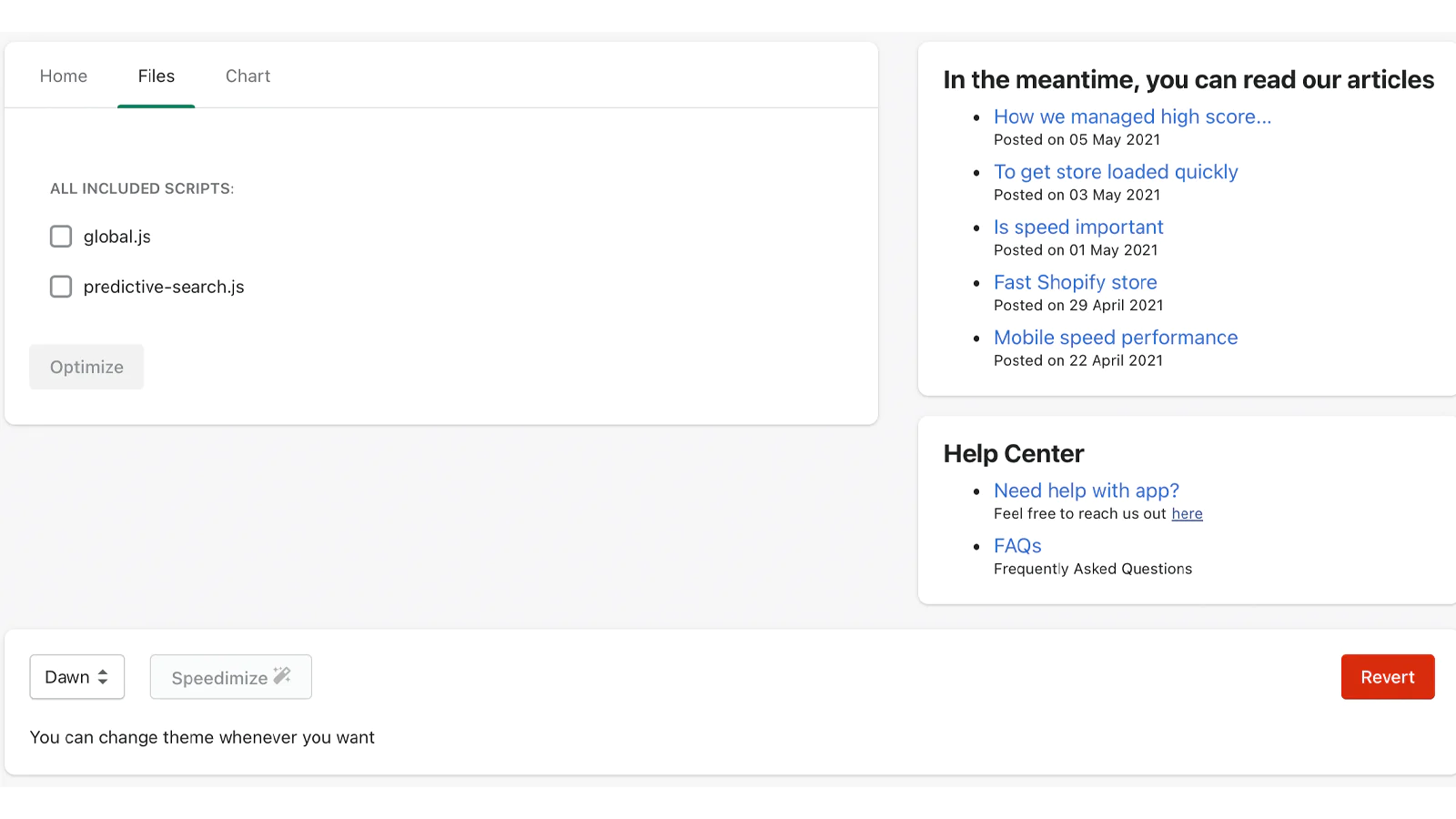Switch to the Home tab

pyautogui.click(x=64, y=76)
